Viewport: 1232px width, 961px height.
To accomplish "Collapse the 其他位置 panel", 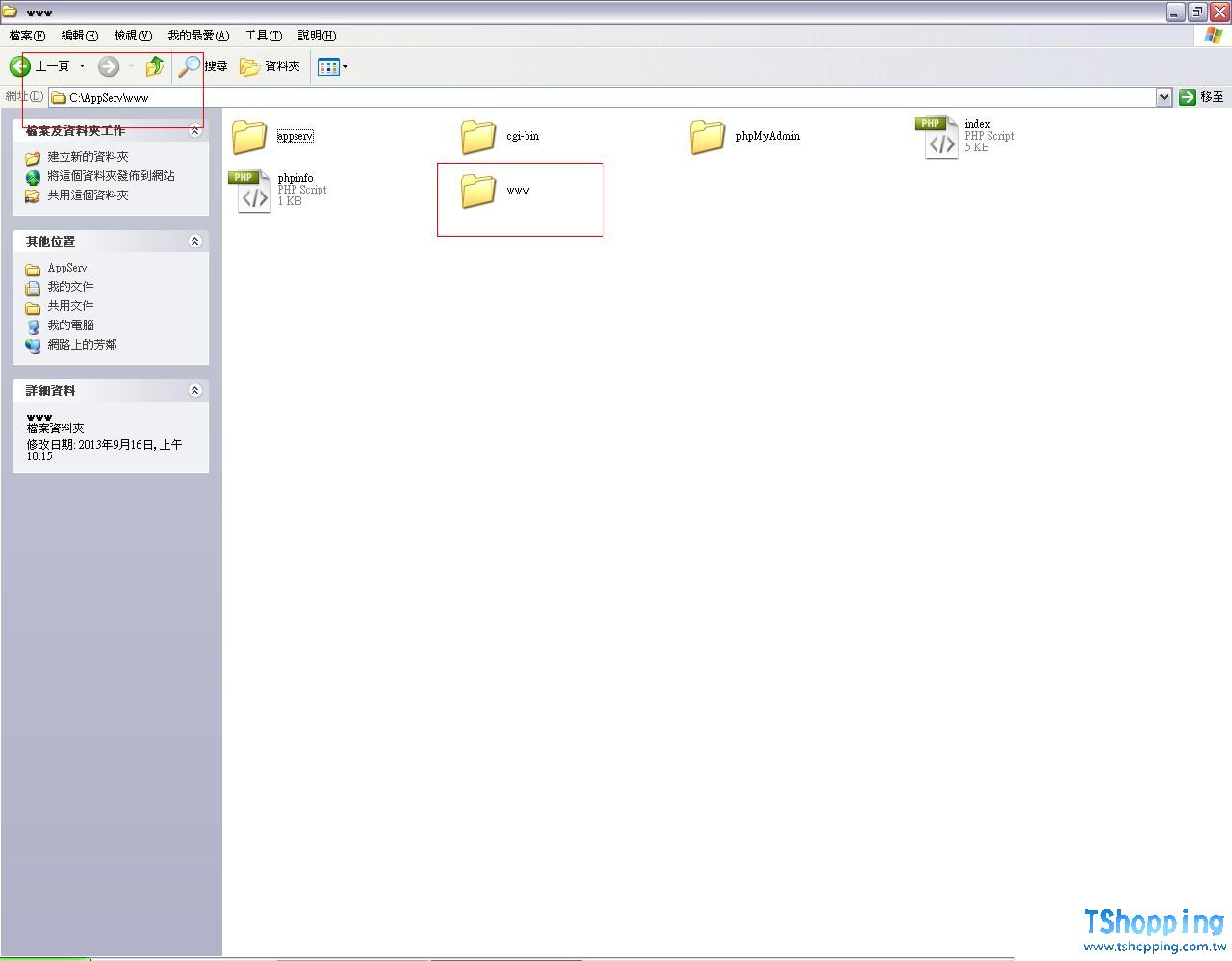I will (x=194, y=241).
